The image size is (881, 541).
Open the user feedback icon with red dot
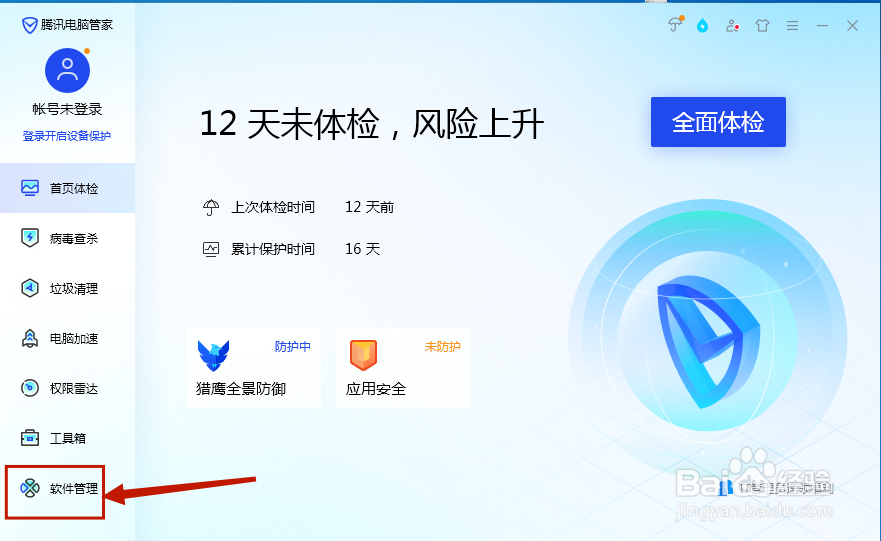click(x=732, y=25)
